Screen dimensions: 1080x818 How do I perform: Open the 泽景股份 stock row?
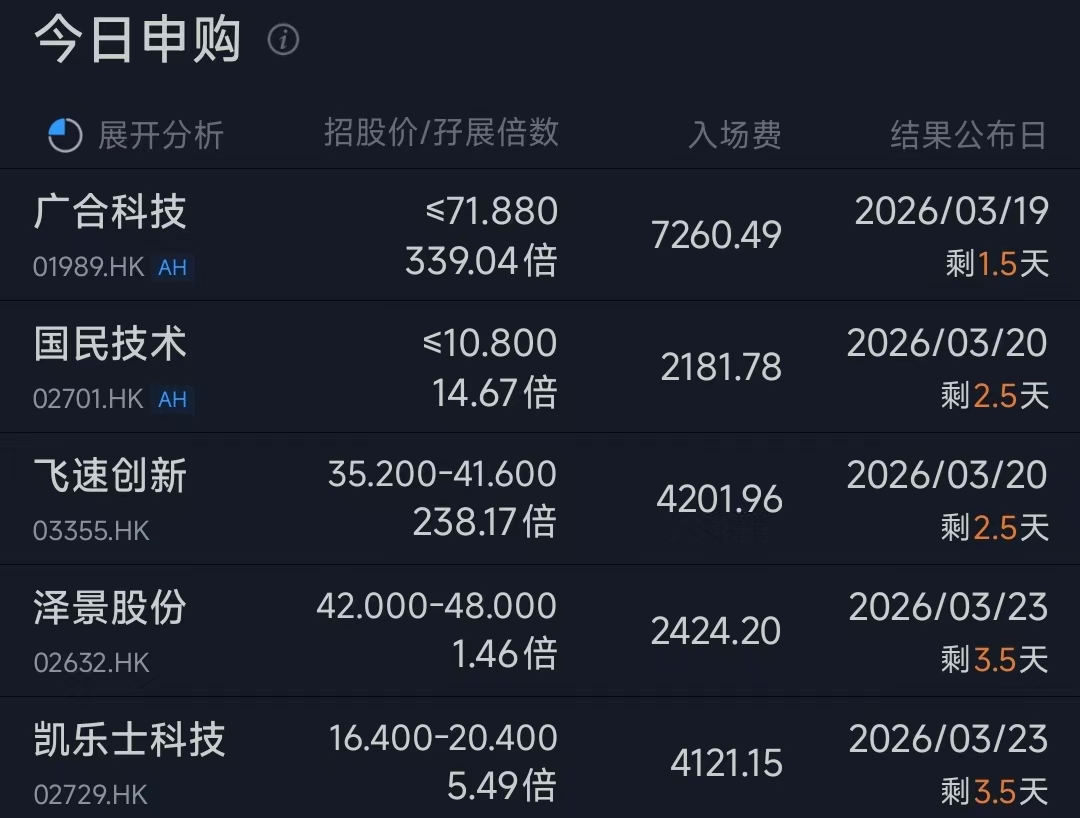click(x=110, y=609)
